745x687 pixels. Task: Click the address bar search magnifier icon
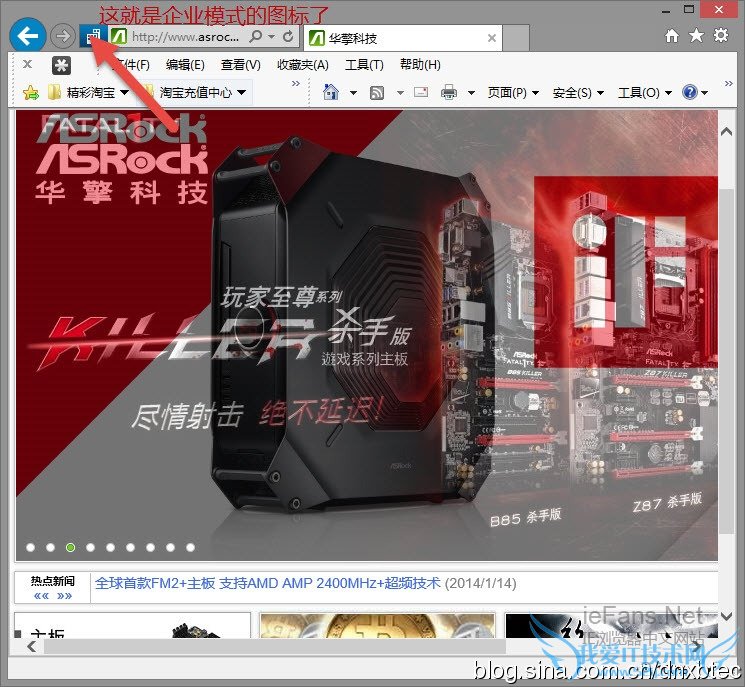(x=256, y=36)
